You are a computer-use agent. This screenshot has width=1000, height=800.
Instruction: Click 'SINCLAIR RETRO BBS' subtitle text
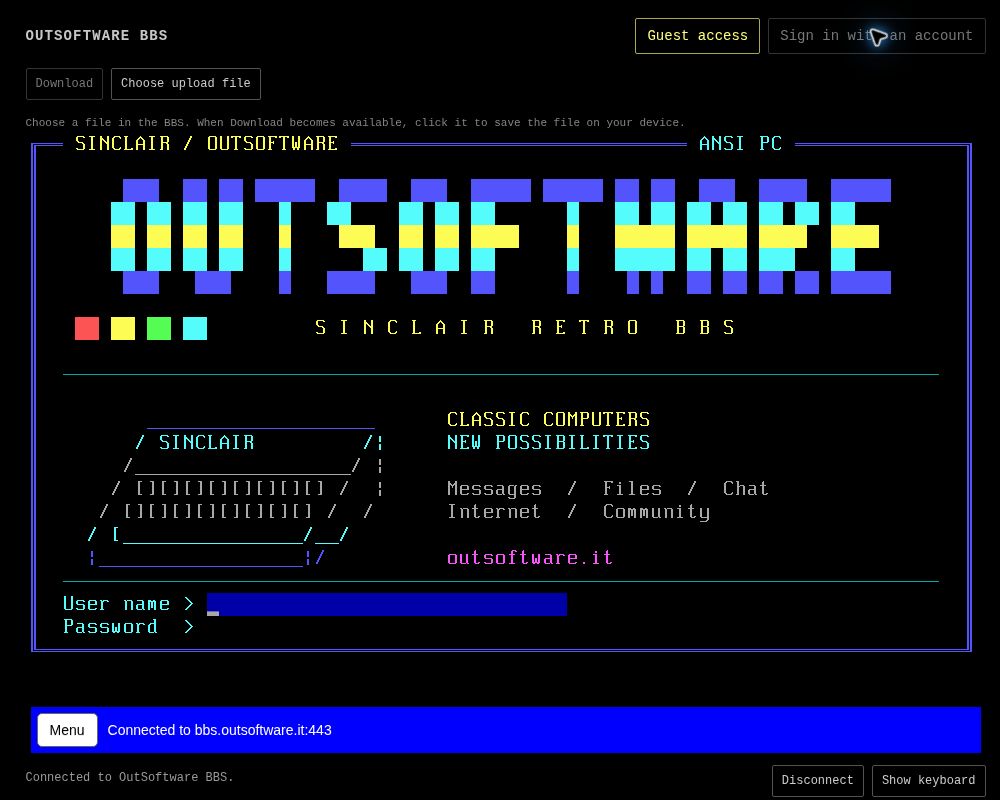pos(525,328)
